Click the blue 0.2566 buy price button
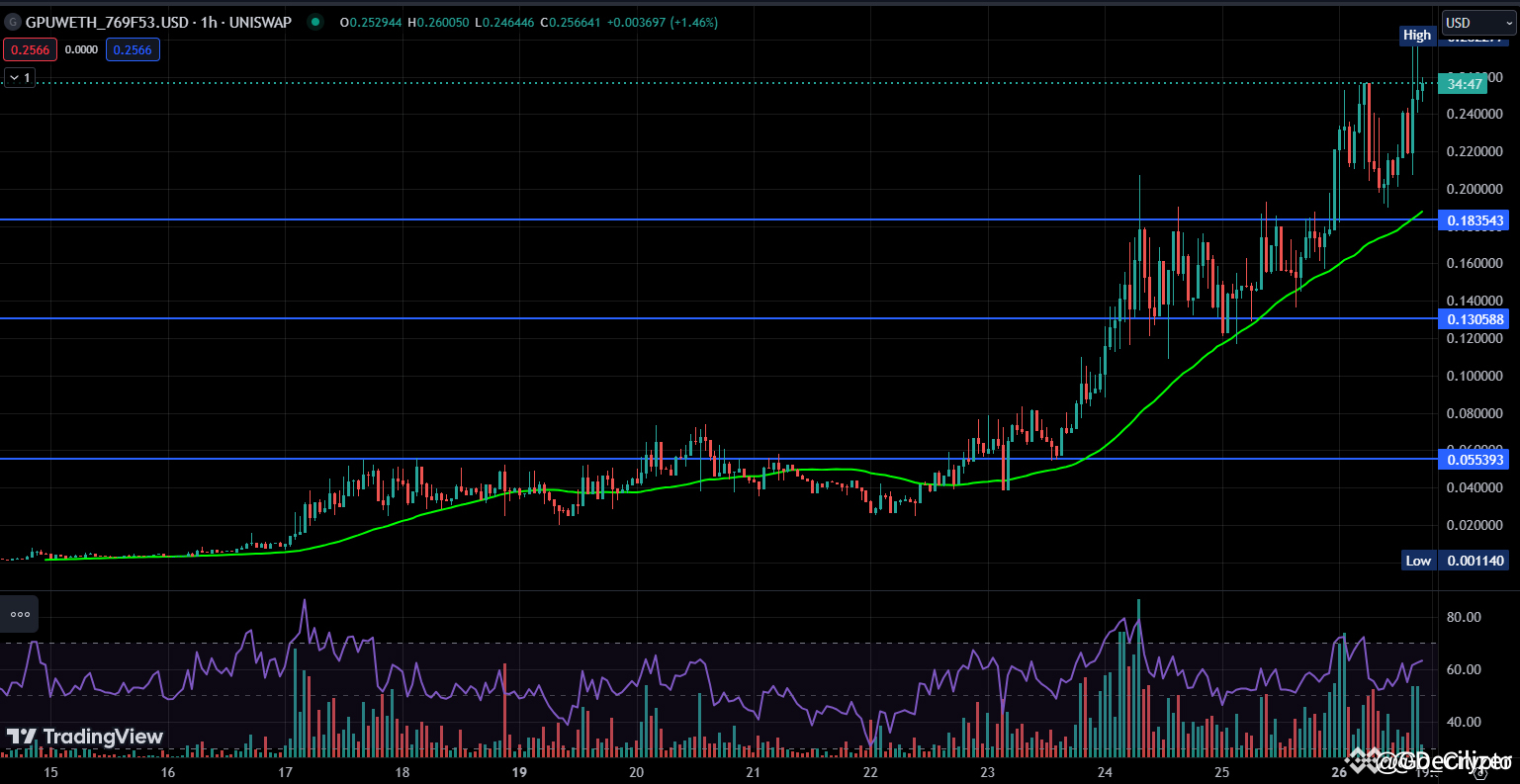Screen dimensions: 1520x784 tap(133, 49)
